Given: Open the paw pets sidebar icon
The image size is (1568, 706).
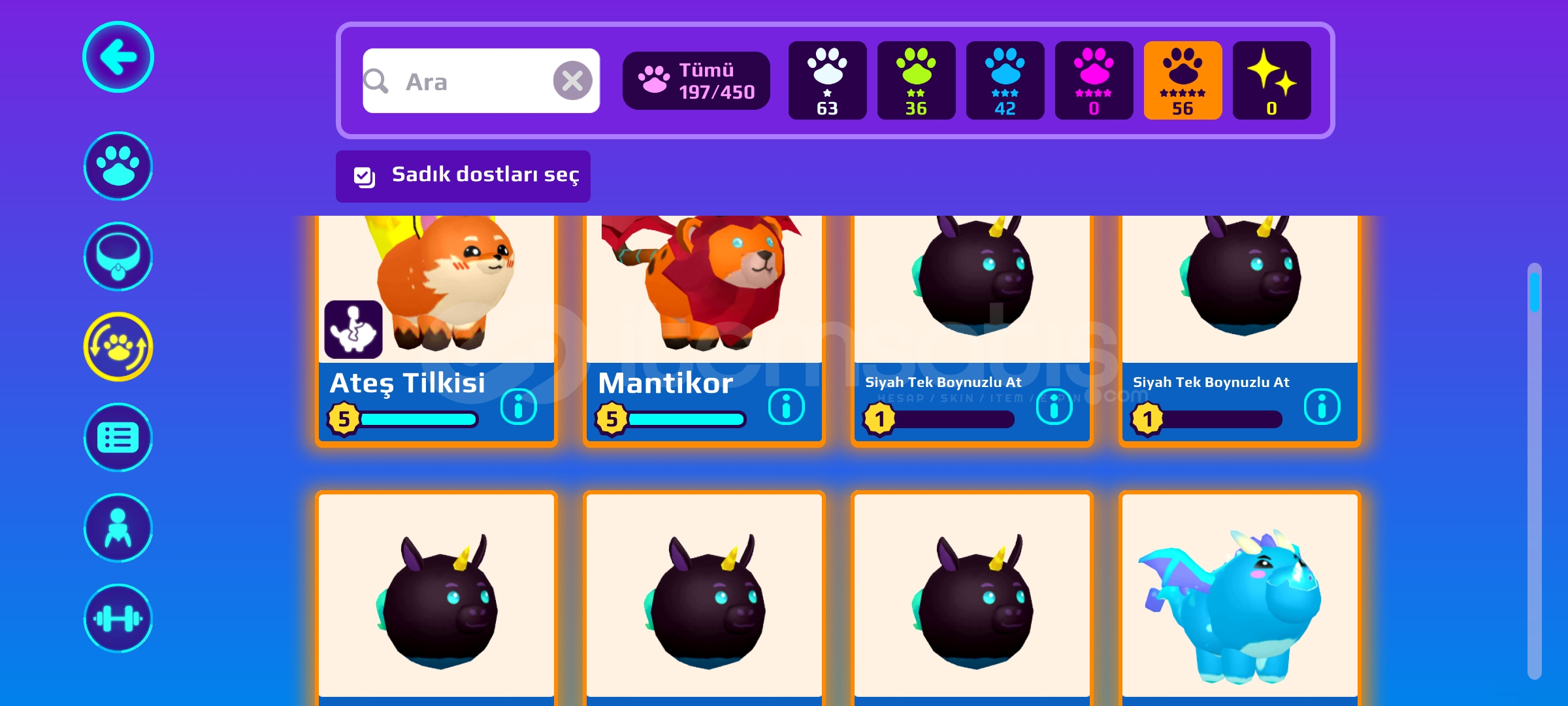Looking at the screenshot, I should tap(118, 166).
